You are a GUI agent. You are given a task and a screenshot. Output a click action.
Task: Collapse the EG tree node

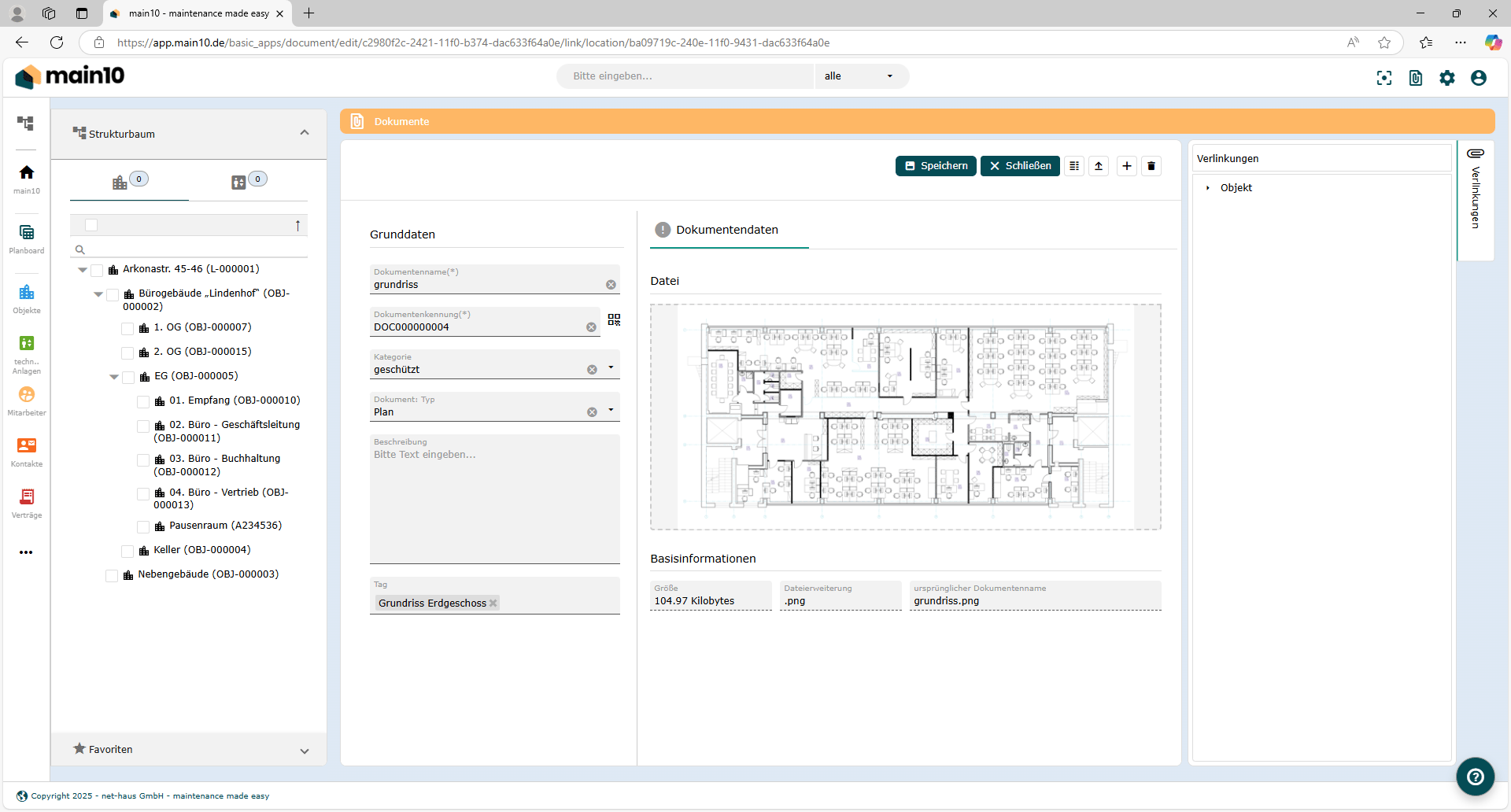point(113,377)
